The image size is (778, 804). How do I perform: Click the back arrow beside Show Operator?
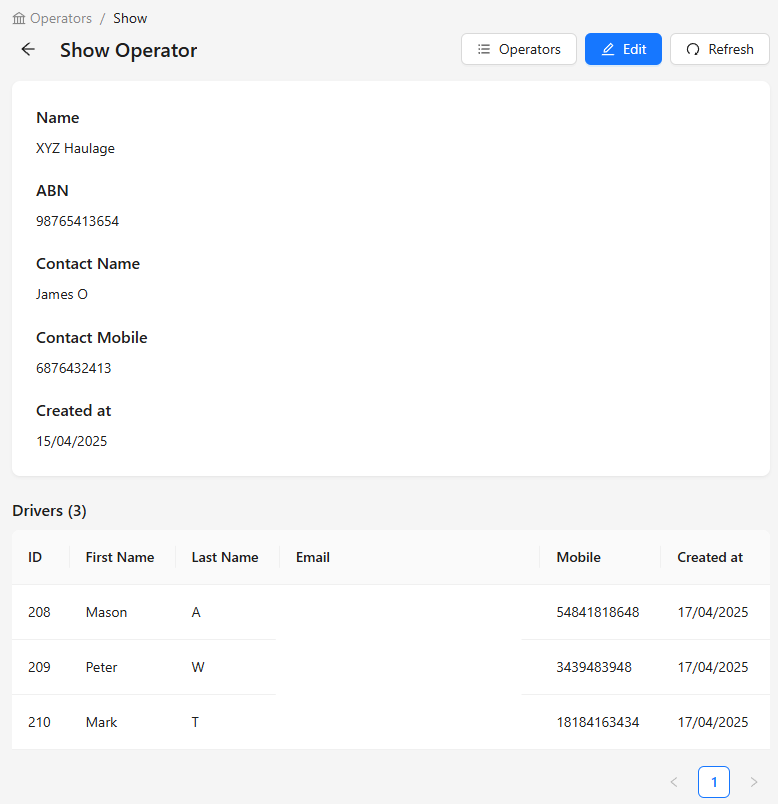coord(28,49)
